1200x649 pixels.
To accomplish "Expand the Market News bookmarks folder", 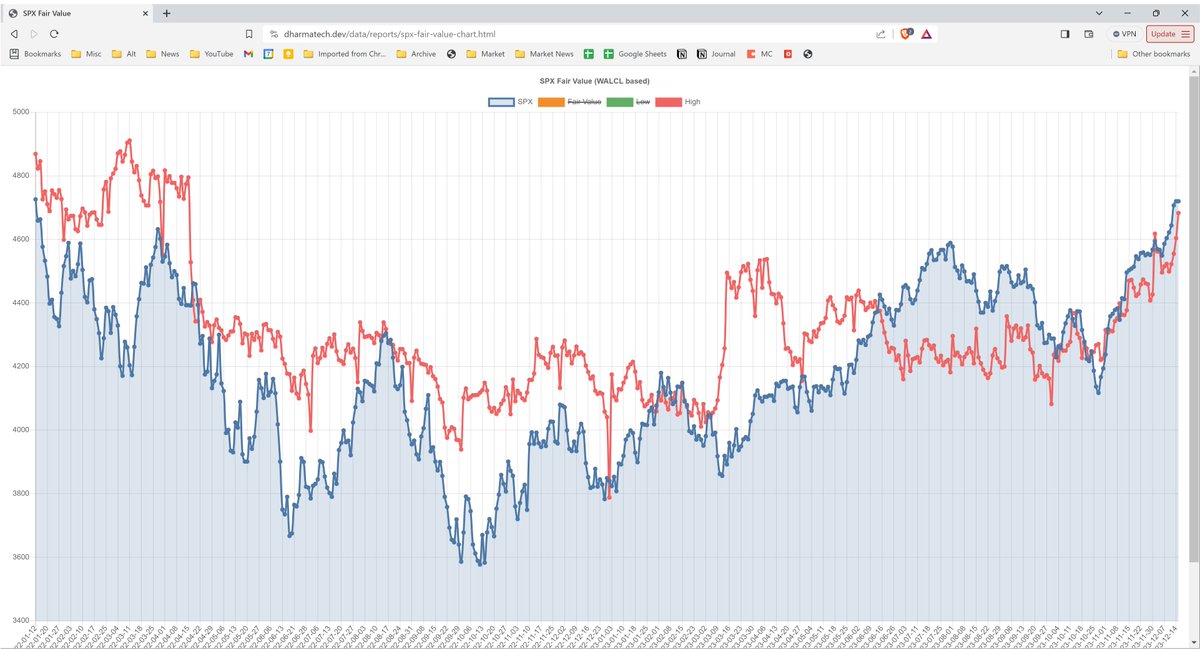I will tap(544, 54).
